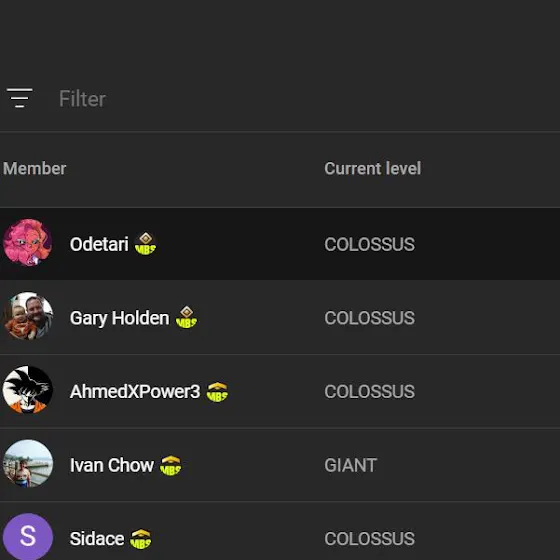Select the Ivan Chow member name
Image resolution: width=560 pixels, height=560 pixels.
112,465
